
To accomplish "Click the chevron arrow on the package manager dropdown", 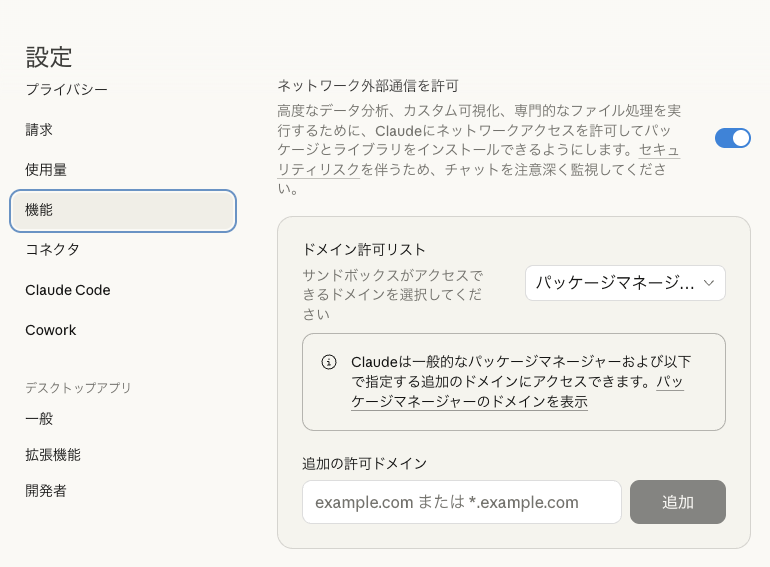I will 708,283.
